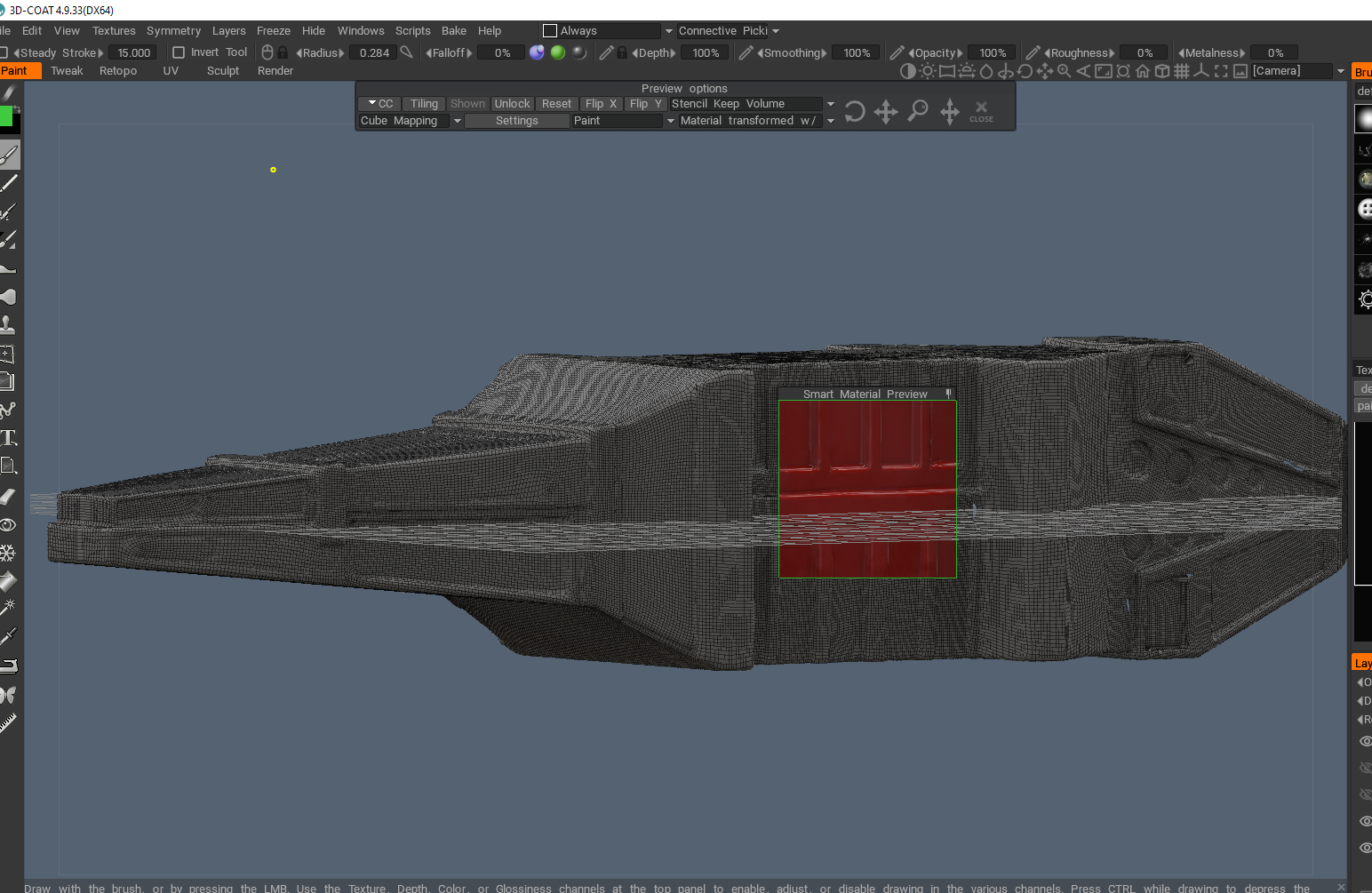Toggle the grey glossiness channel sphere
This screenshot has width=1372, height=893.
point(579,52)
